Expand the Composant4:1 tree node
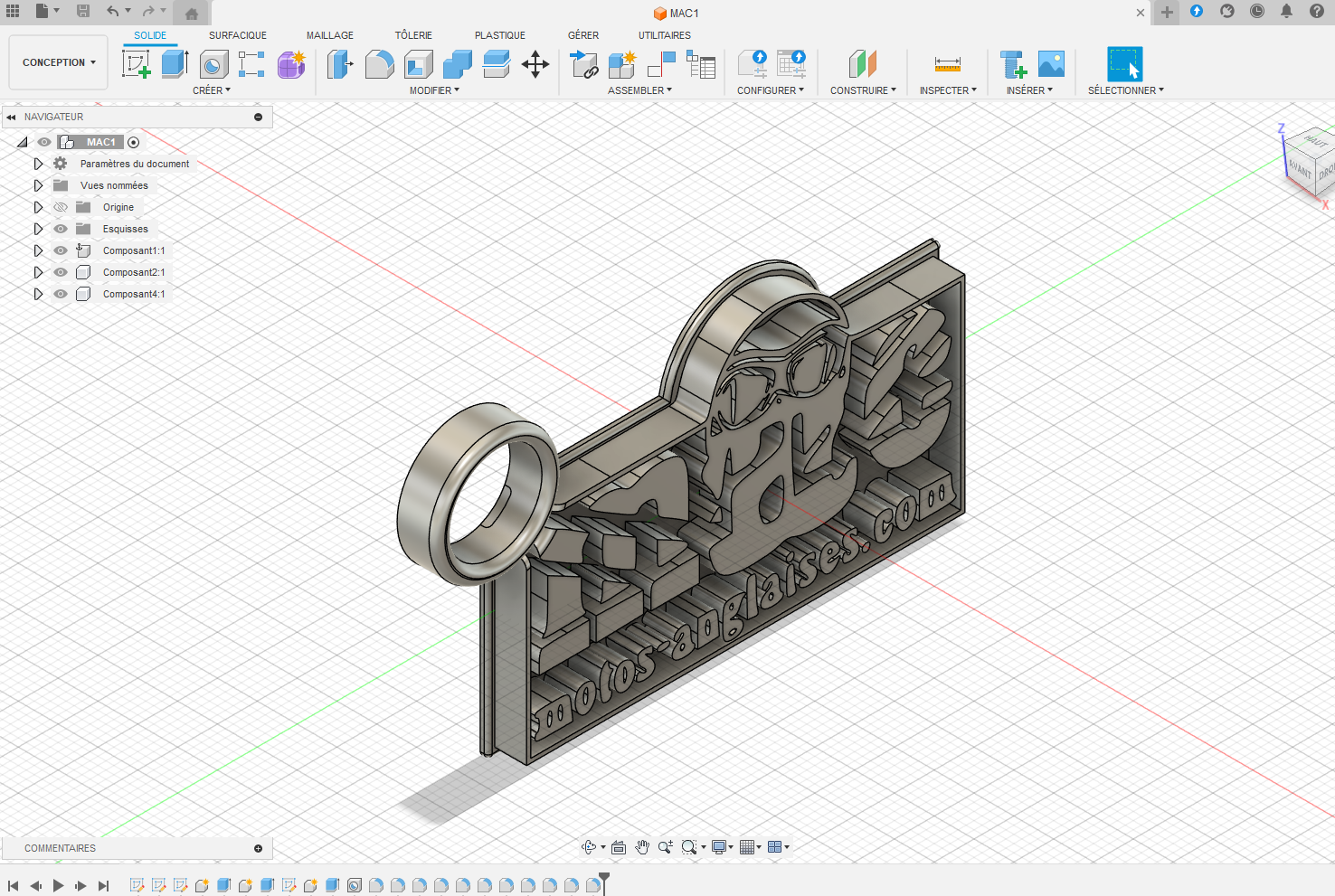This screenshot has height=896, width=1335. pos(38,294)
